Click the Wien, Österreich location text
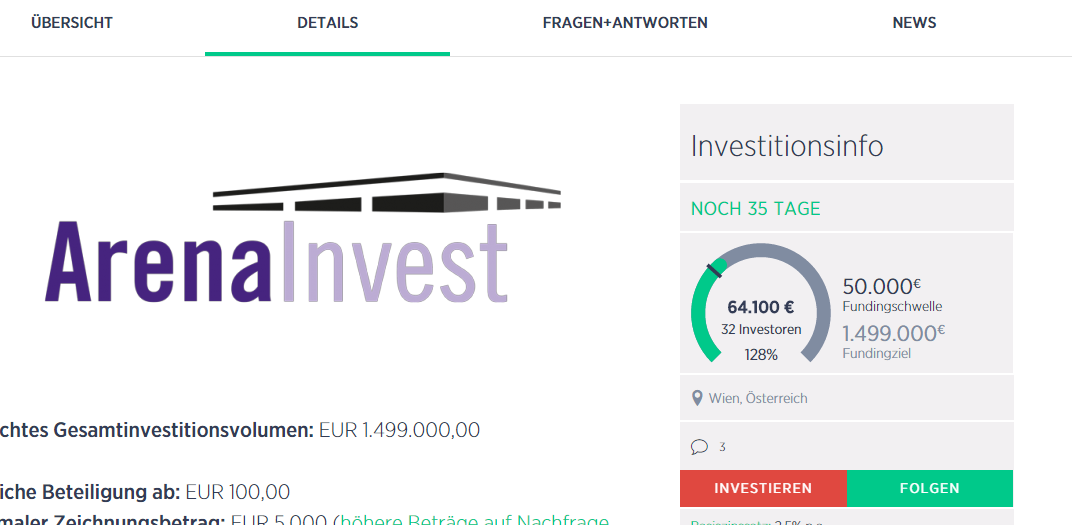Screen dimensions: 1072x525 click(x=758, y=398)
